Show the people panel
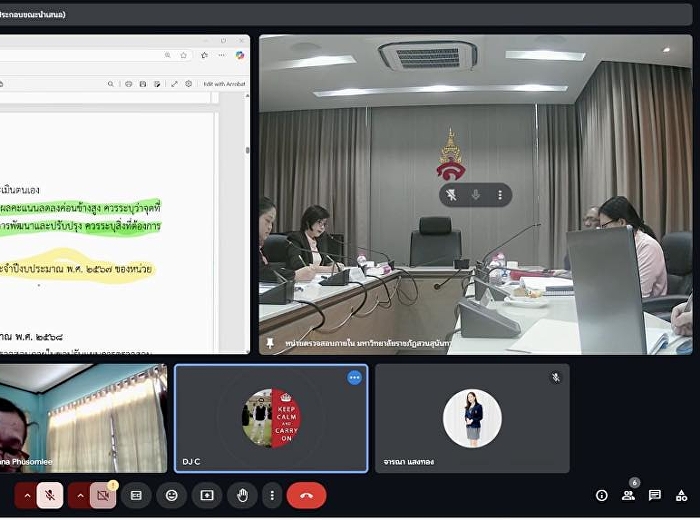 628,495
